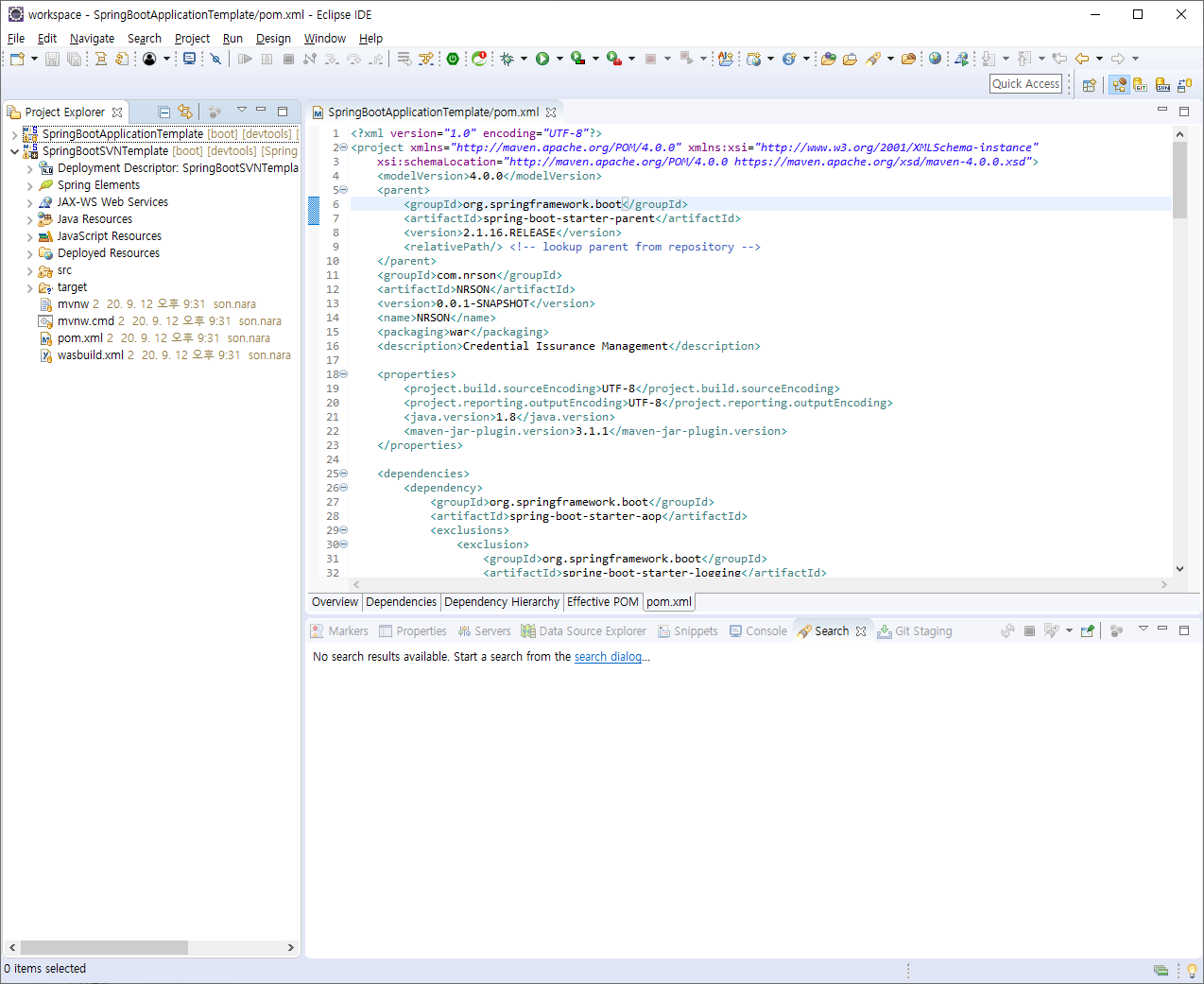1204x984 pixels.
Task: Toggle Pin the Search View icon
Action: [x=1088, y=631]
